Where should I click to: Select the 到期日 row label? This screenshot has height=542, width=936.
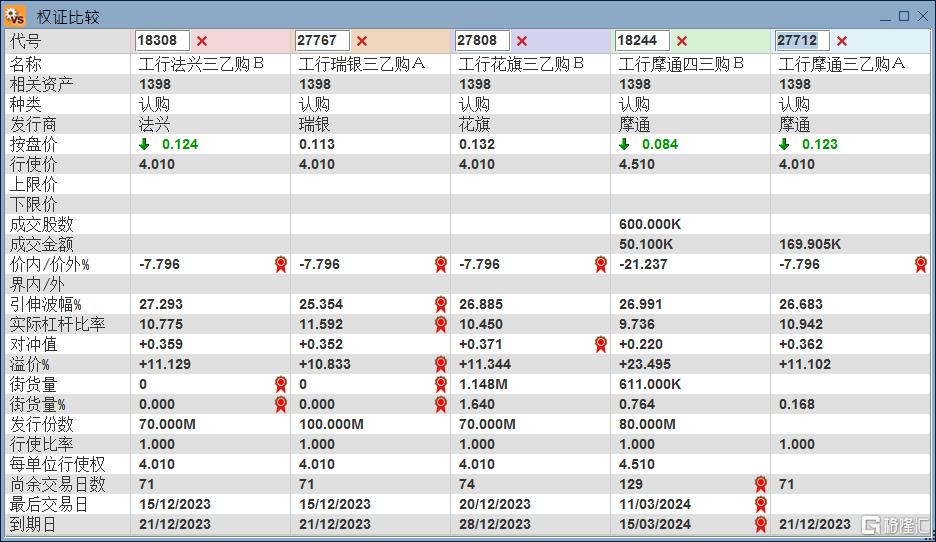click(x=33, y=524)
